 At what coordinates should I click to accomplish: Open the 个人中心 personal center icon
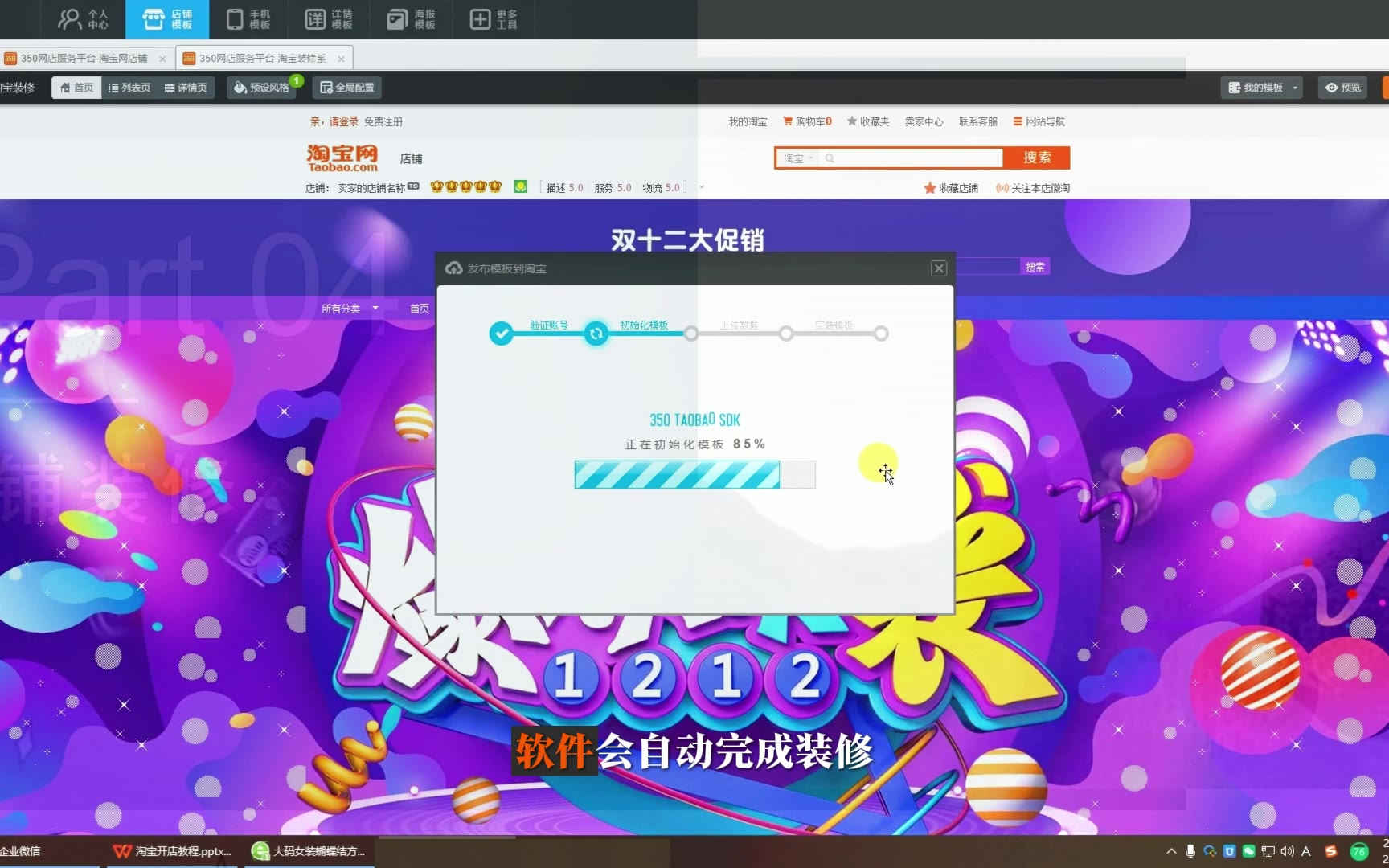click(84, 19)
